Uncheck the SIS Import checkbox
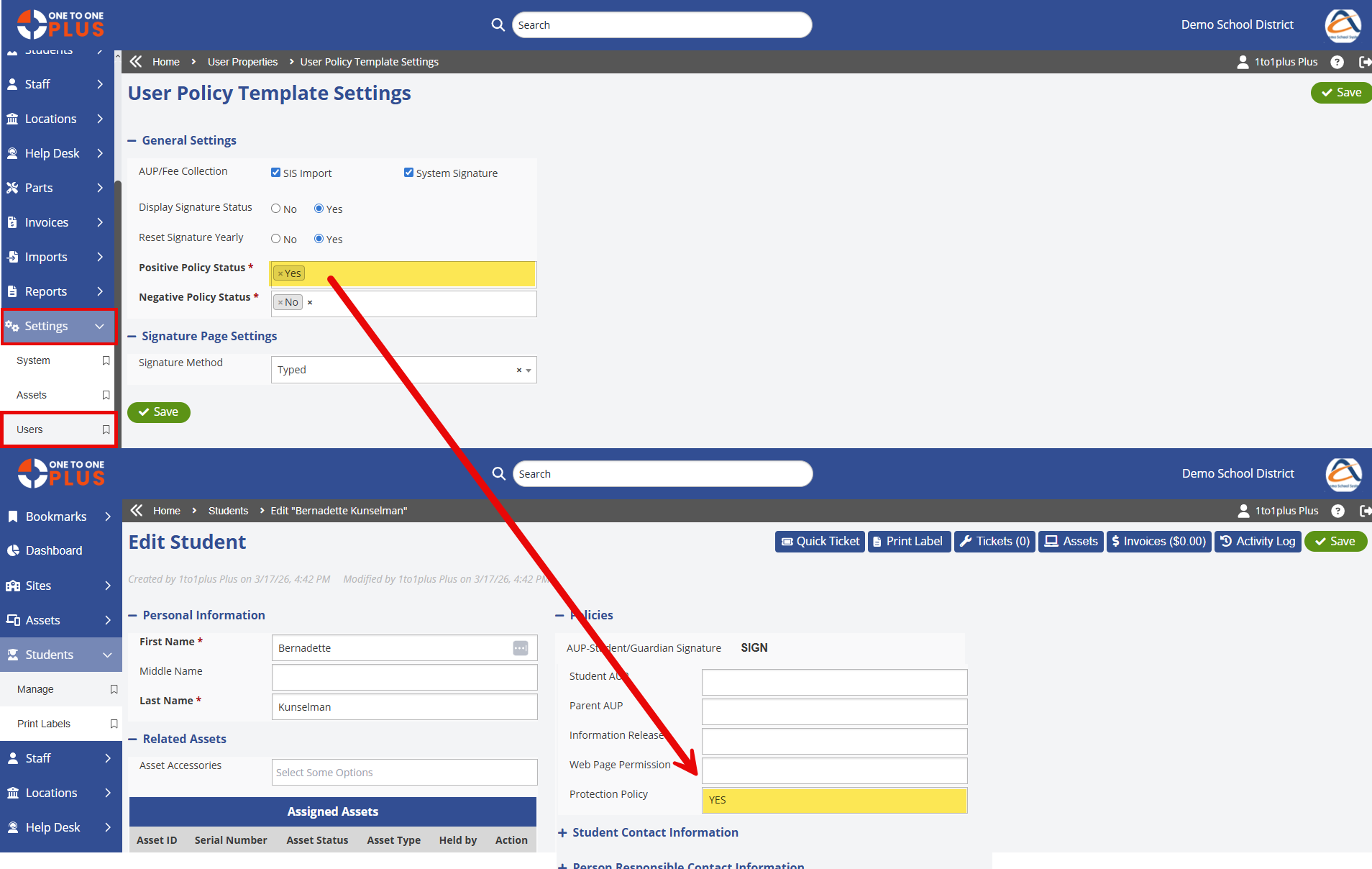The image size is (1372, 869). [x=275, y=173]
